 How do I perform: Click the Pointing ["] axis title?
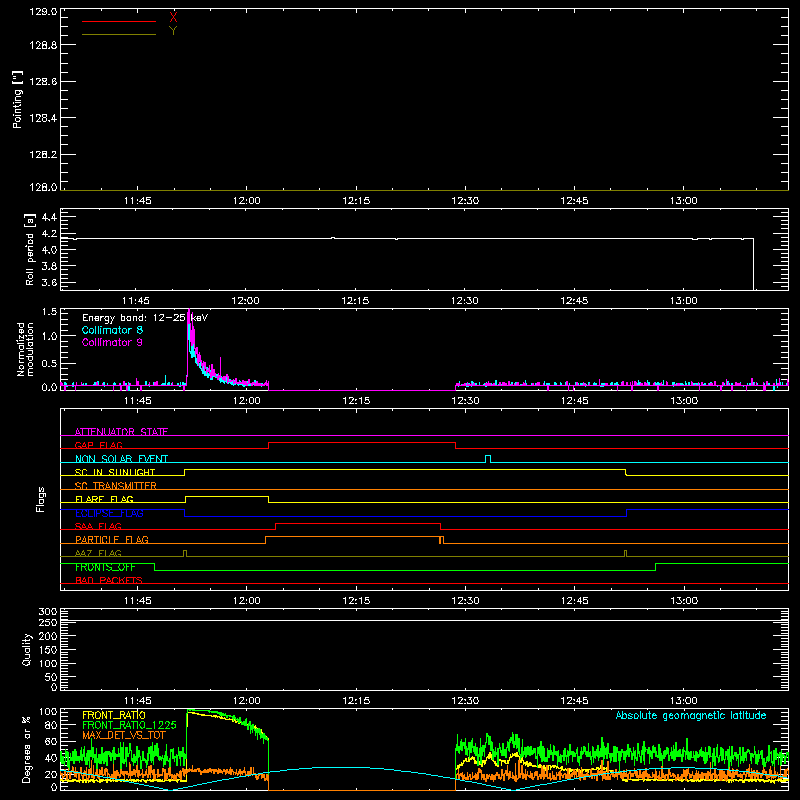18,99
